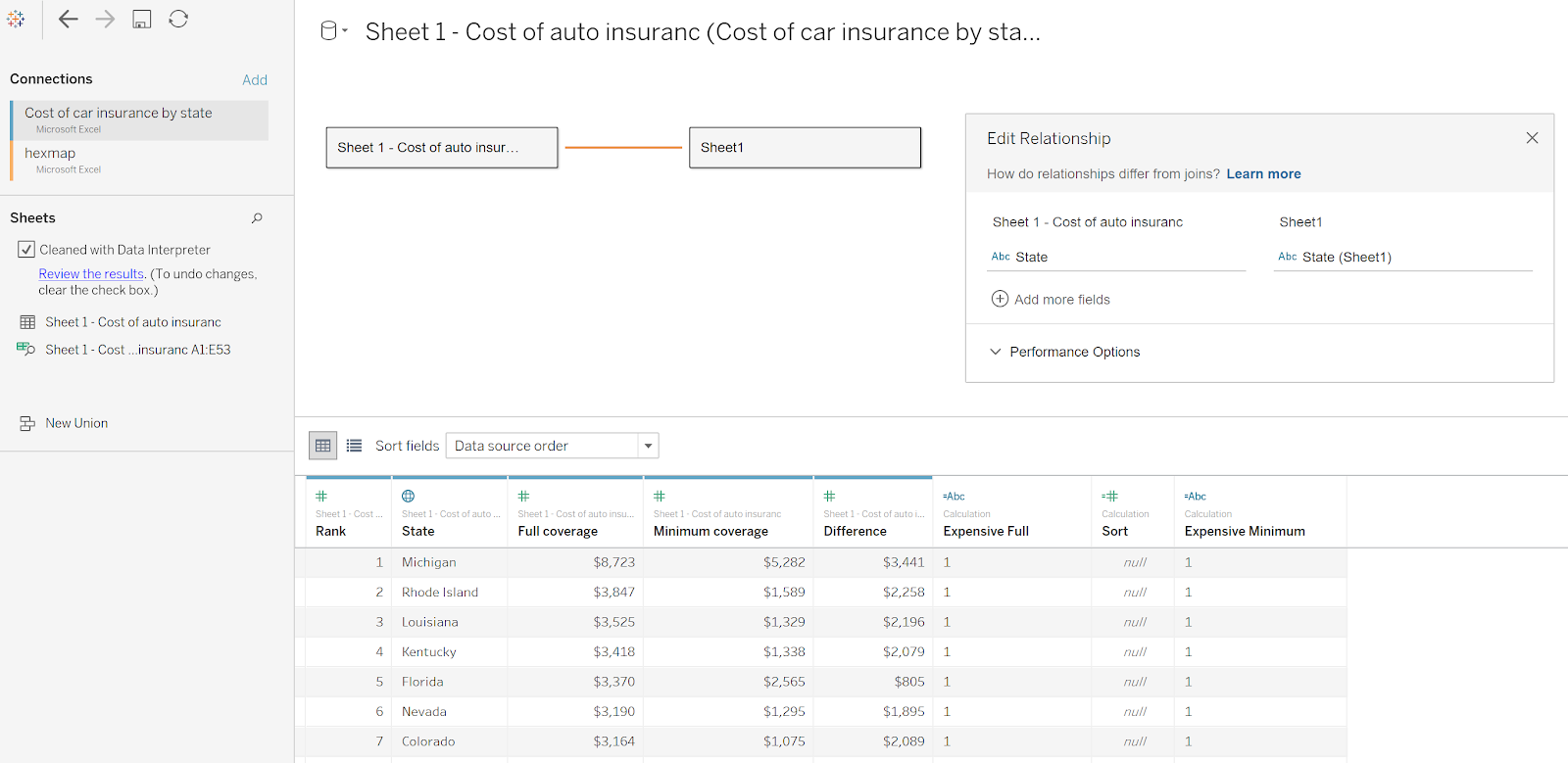Click Review the results link

click(91, 274)
